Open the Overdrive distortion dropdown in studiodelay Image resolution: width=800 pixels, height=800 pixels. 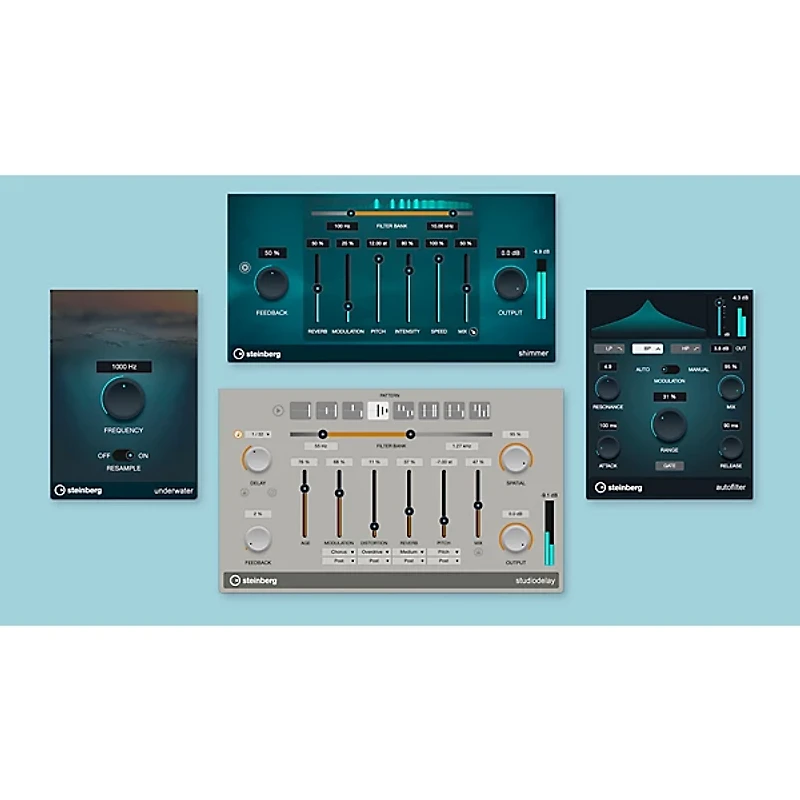[373, 550]
